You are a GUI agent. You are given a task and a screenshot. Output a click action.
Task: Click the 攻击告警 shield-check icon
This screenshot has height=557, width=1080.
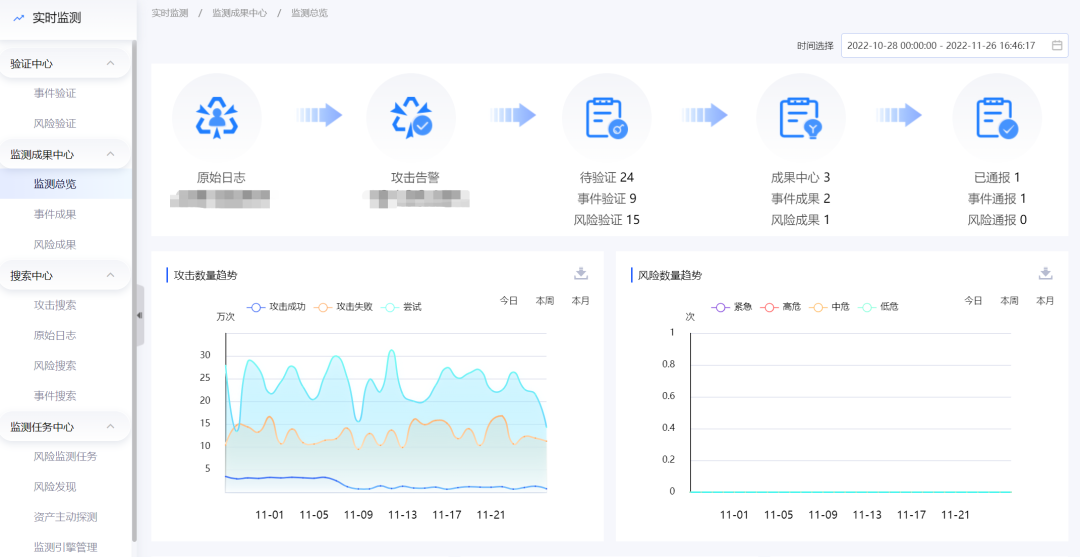click(411, 117)
